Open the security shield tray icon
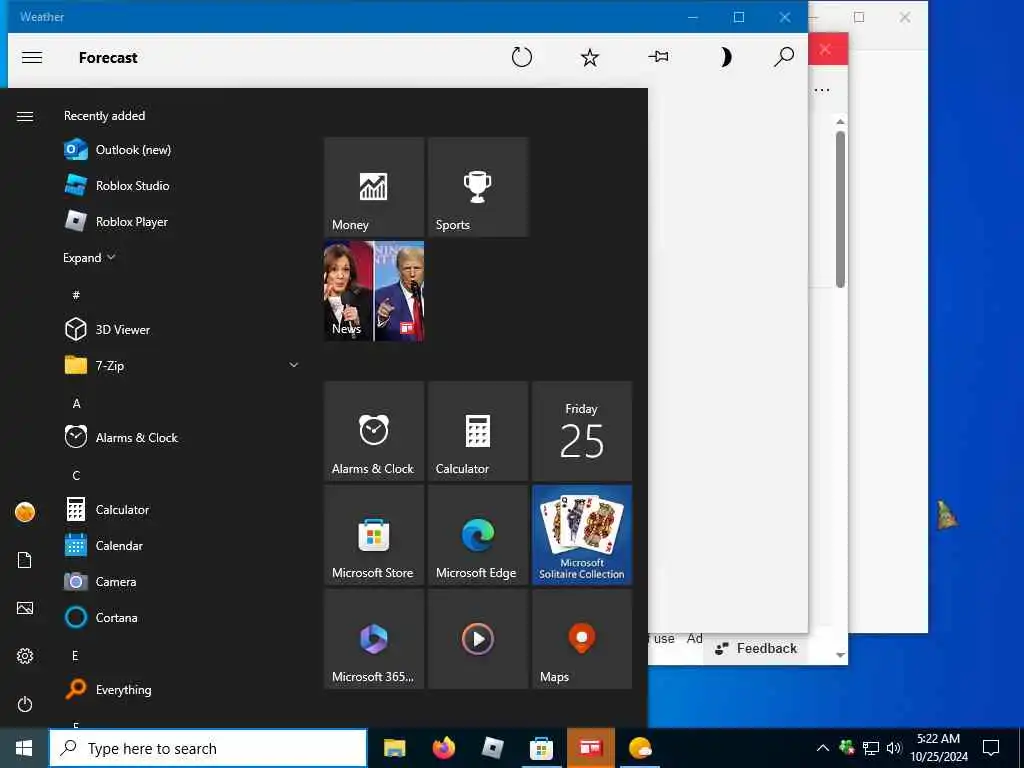 [x=846, y=747]
